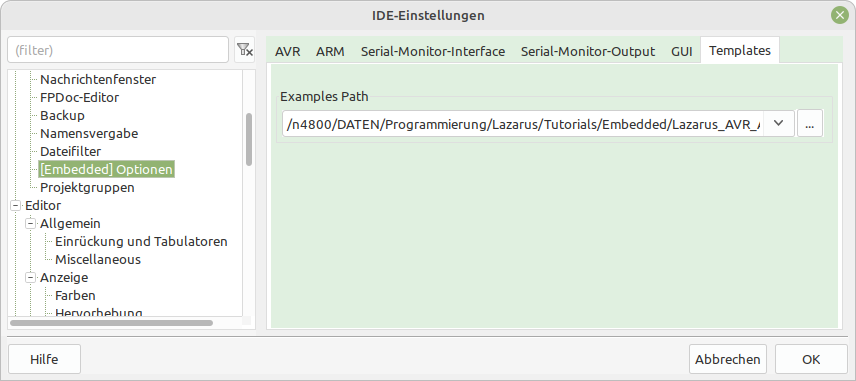Screen dimensions: 856x381
Task: Click into the filter search field
Action: pyautogui.click(x=118, y=50)
